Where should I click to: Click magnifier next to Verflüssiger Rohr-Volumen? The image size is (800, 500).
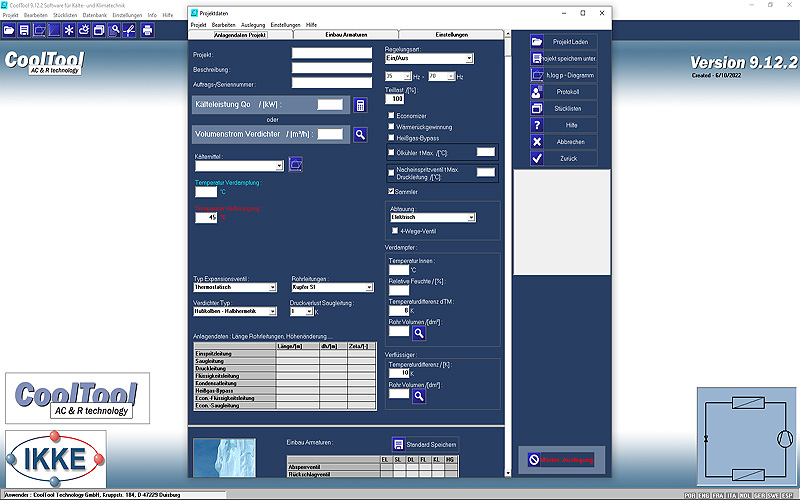click(420, 395)
